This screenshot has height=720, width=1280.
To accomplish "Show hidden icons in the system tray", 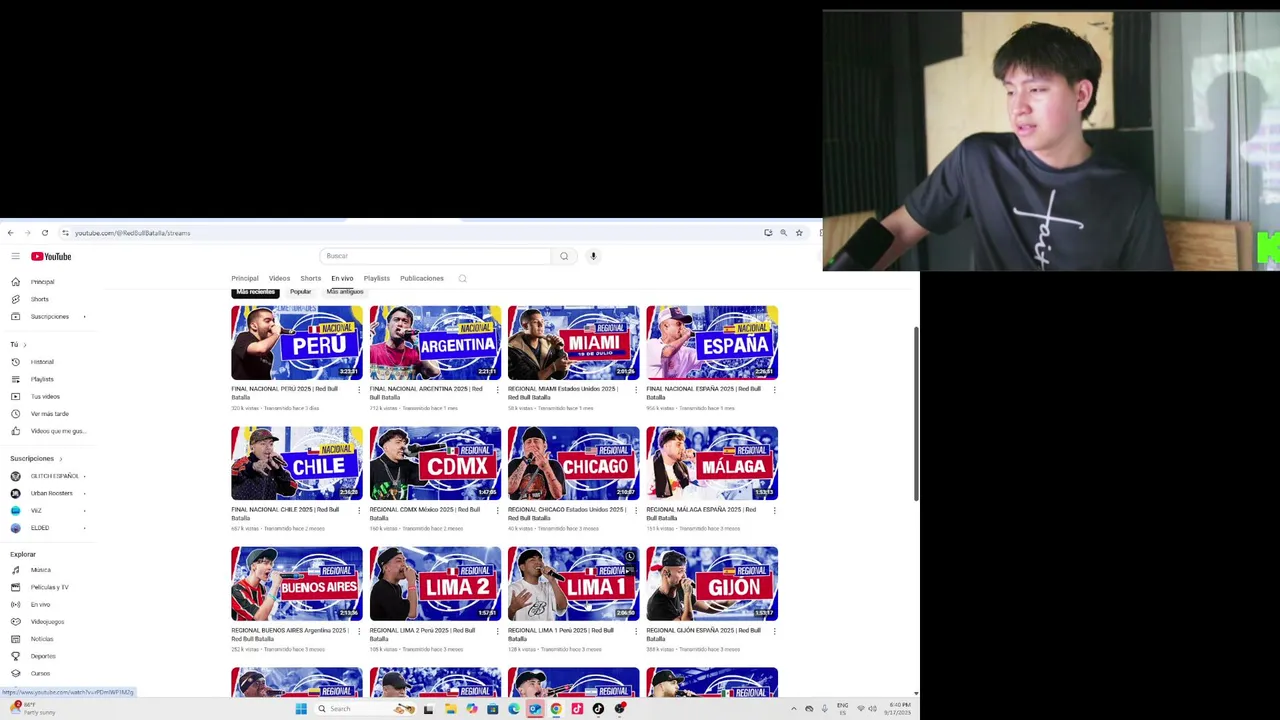I will pyautogui.click(x=794, y=709).
